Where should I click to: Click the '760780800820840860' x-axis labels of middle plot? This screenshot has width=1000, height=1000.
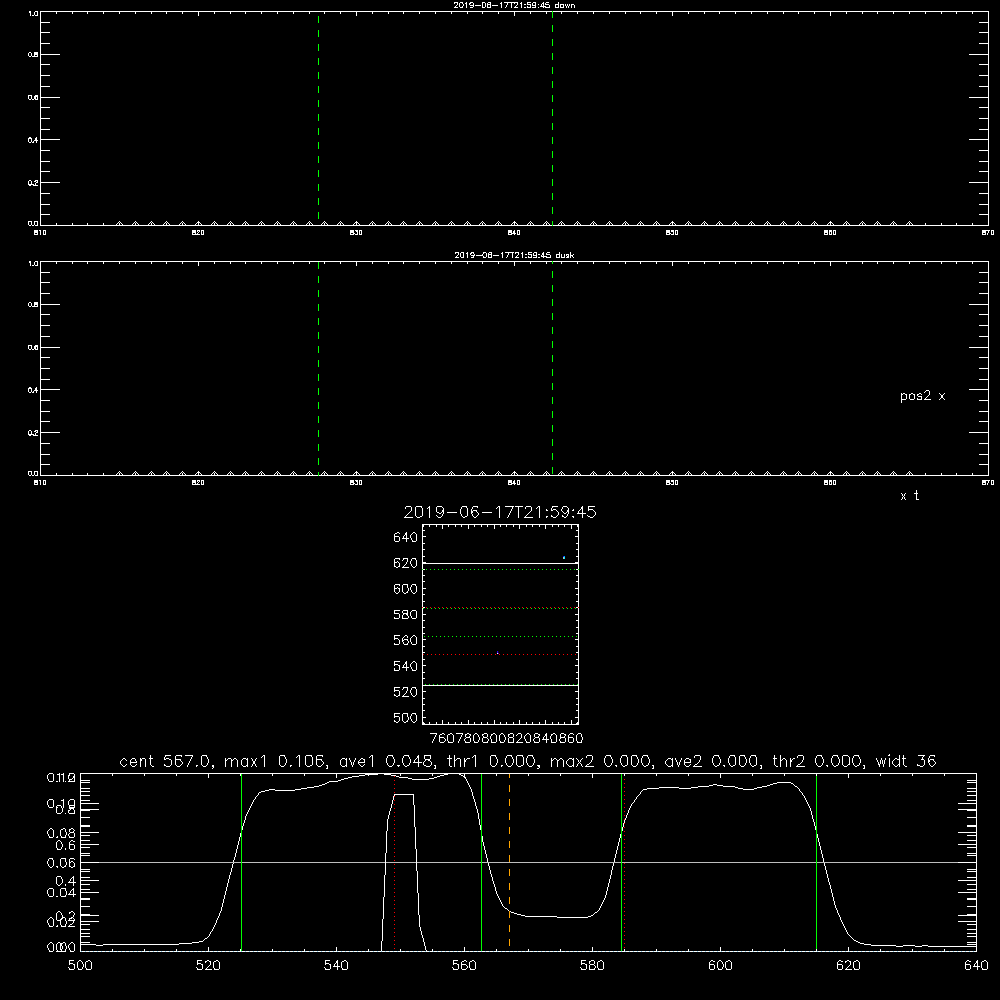point(506,738)
